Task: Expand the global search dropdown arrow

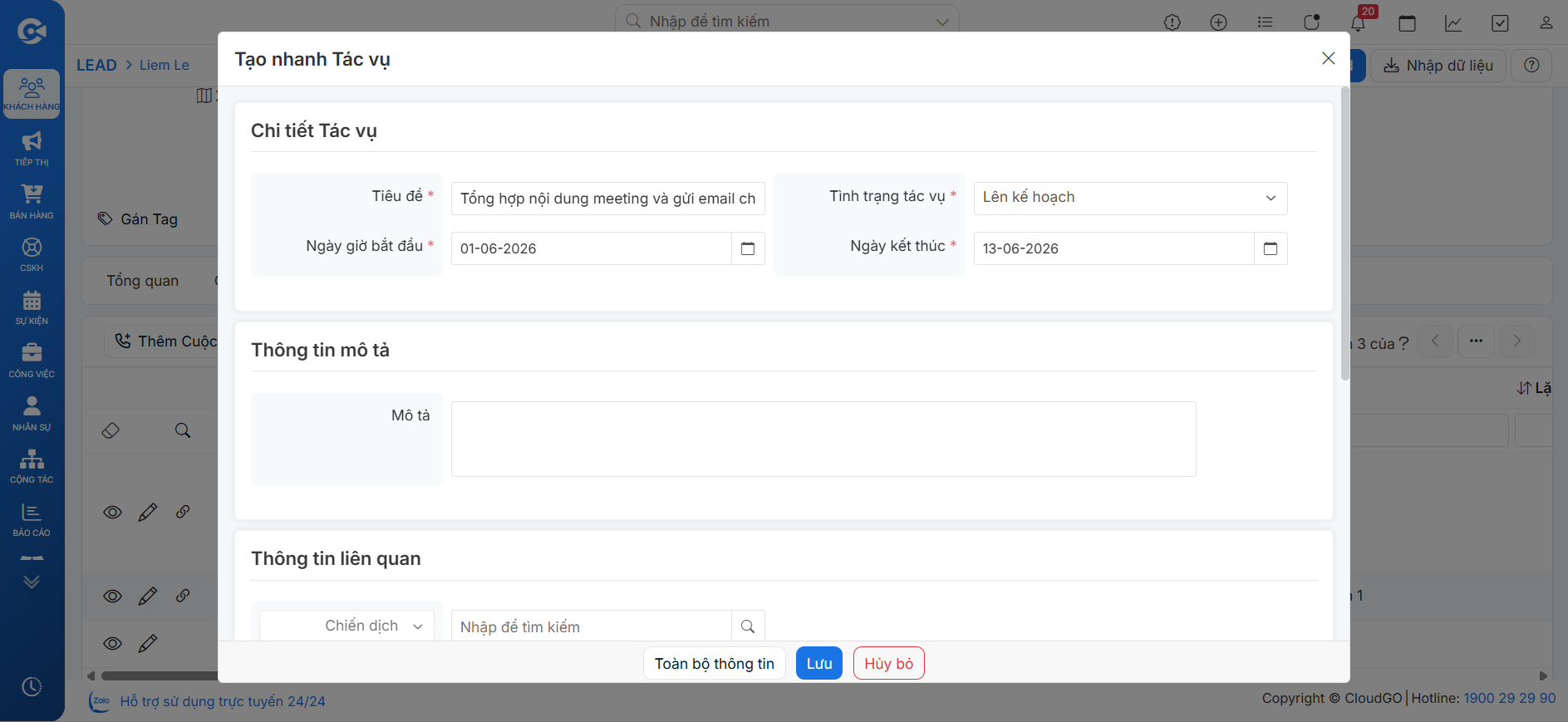Action: pos(942,22)
